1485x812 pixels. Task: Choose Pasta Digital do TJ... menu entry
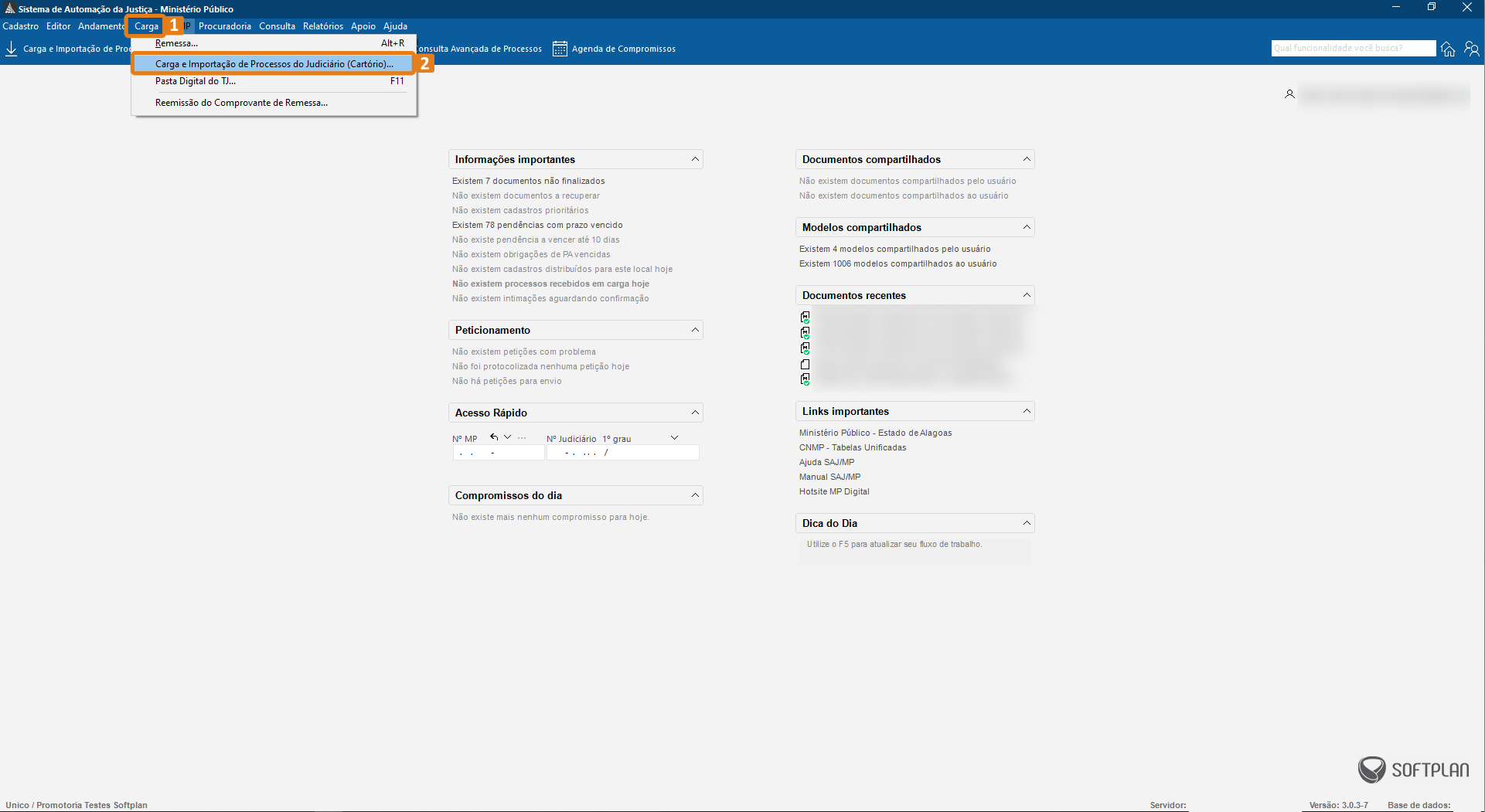click(x=274, y=81)
